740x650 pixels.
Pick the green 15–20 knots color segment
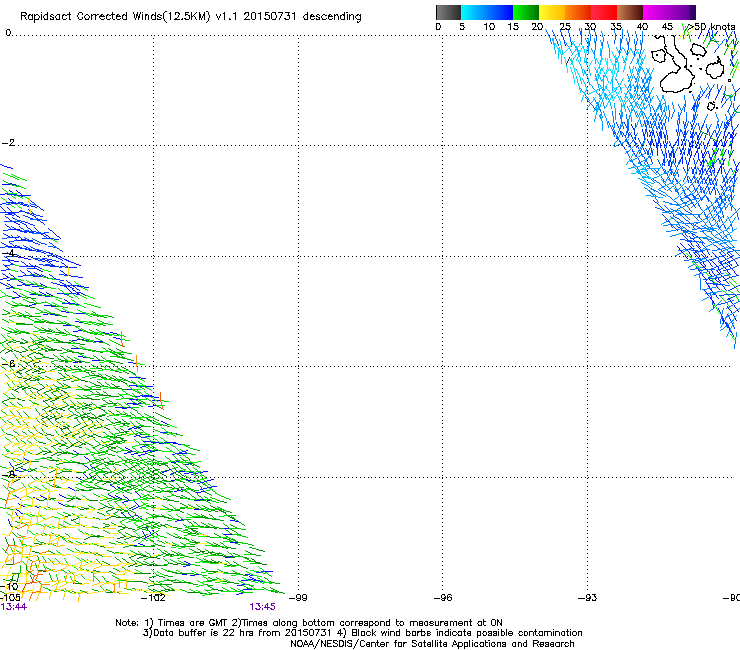(x=526, y=12)
